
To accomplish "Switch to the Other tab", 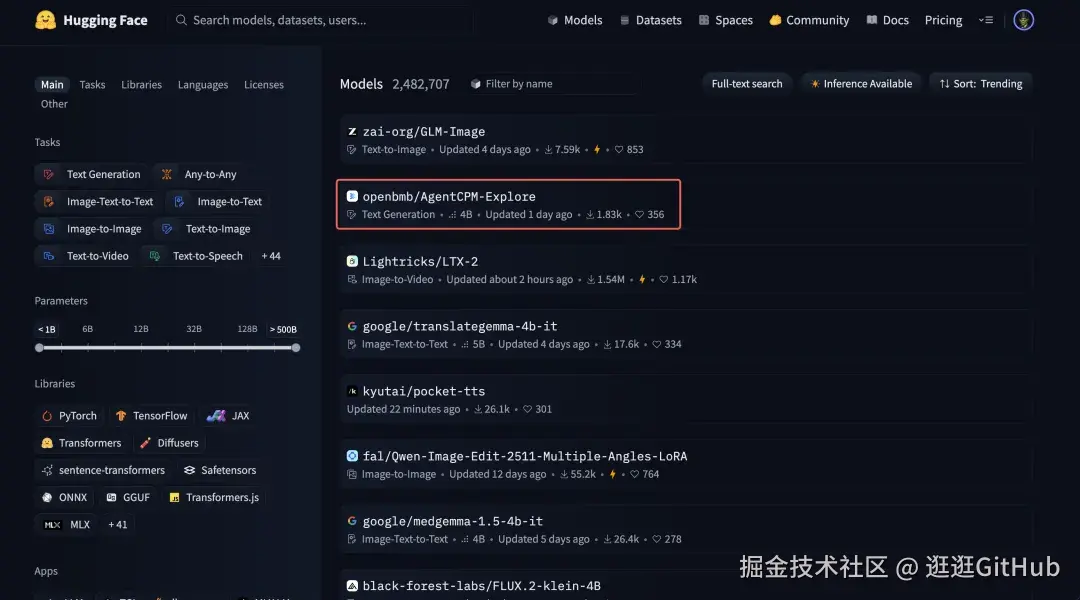I will [54, 103].
